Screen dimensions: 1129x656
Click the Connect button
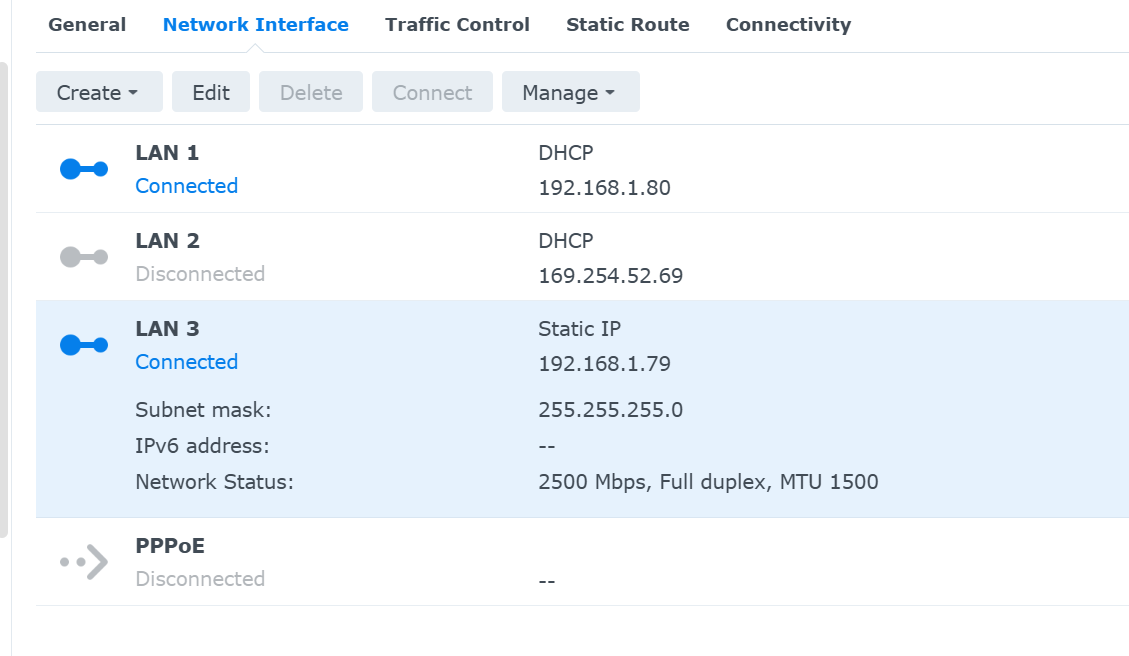[432, 93]
